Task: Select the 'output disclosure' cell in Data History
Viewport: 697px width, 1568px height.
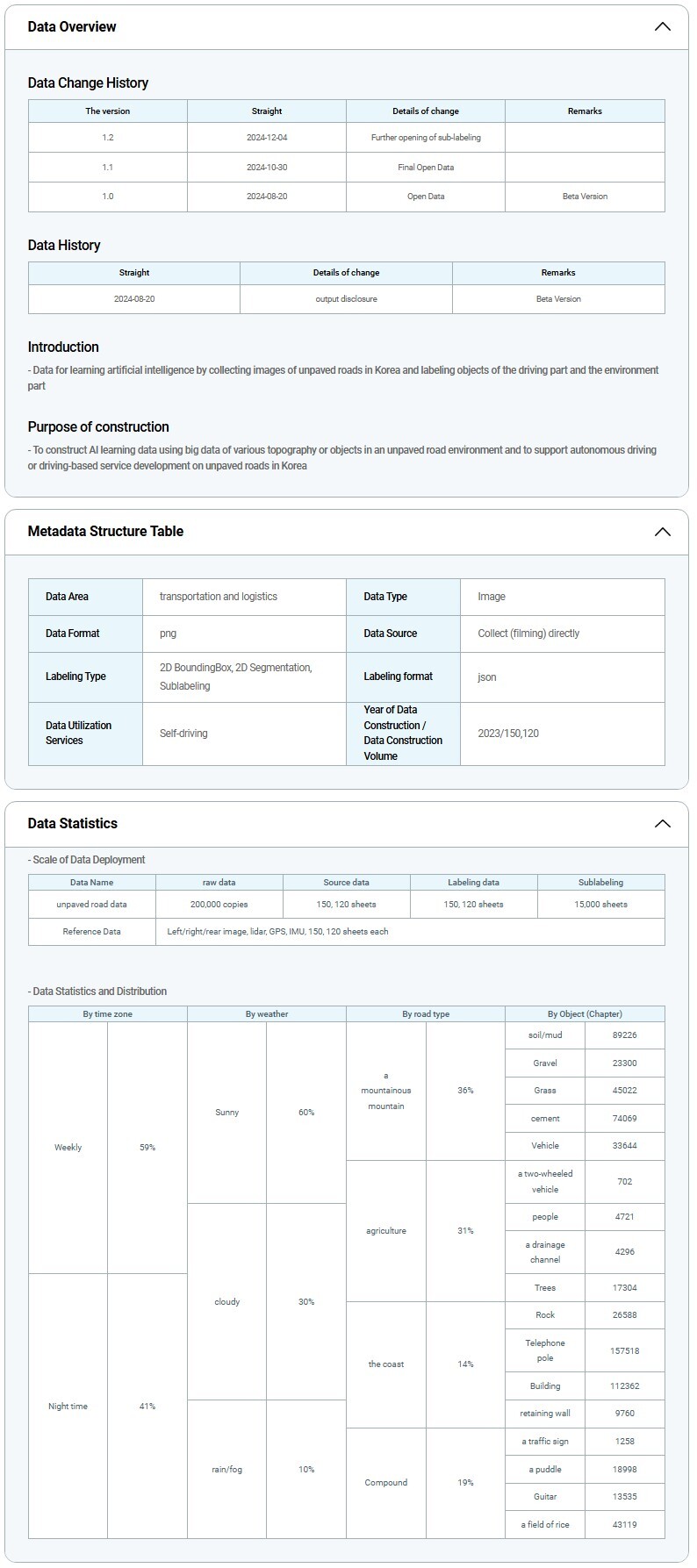Action: pos(346,299)
